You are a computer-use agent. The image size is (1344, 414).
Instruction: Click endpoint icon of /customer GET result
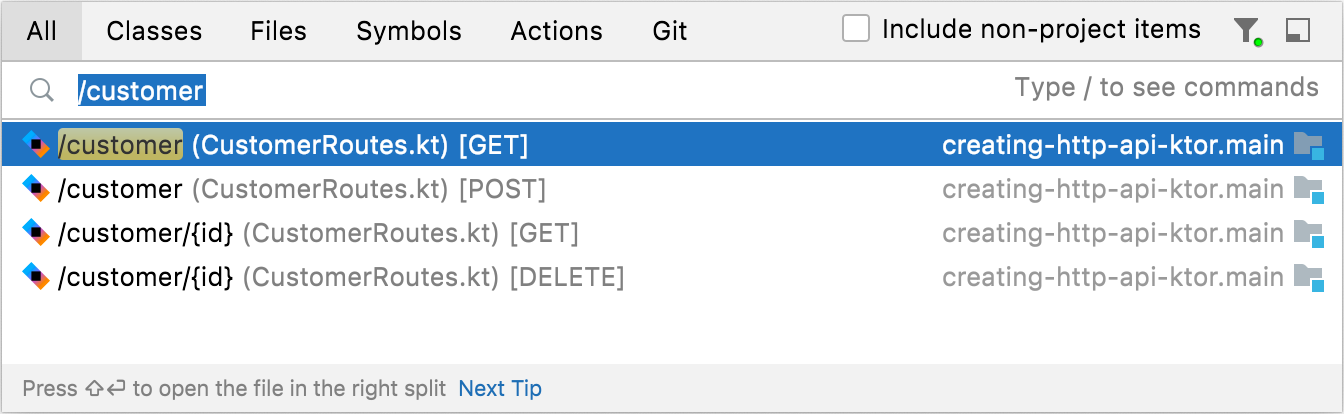coord(36,146)
